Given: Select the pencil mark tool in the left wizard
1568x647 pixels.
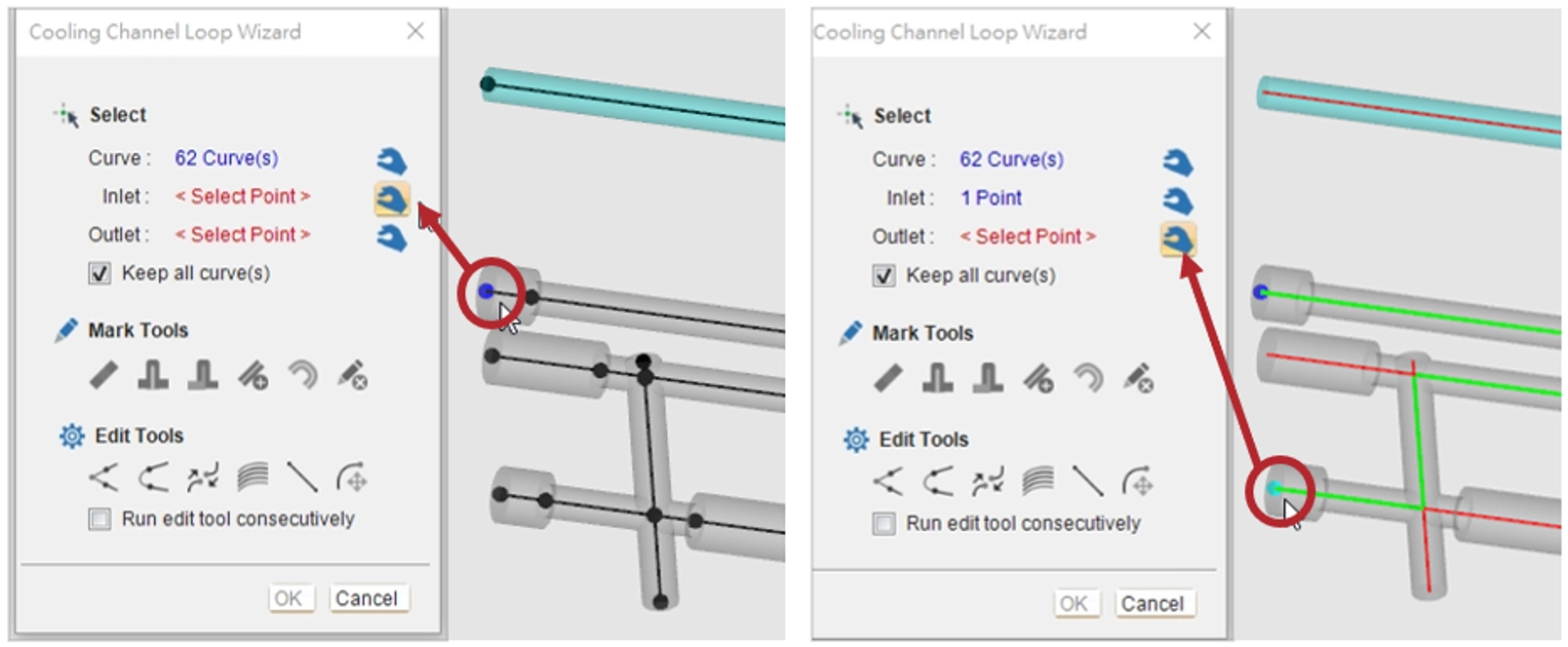Looking at the screenshot, I should tap(103, 375).
